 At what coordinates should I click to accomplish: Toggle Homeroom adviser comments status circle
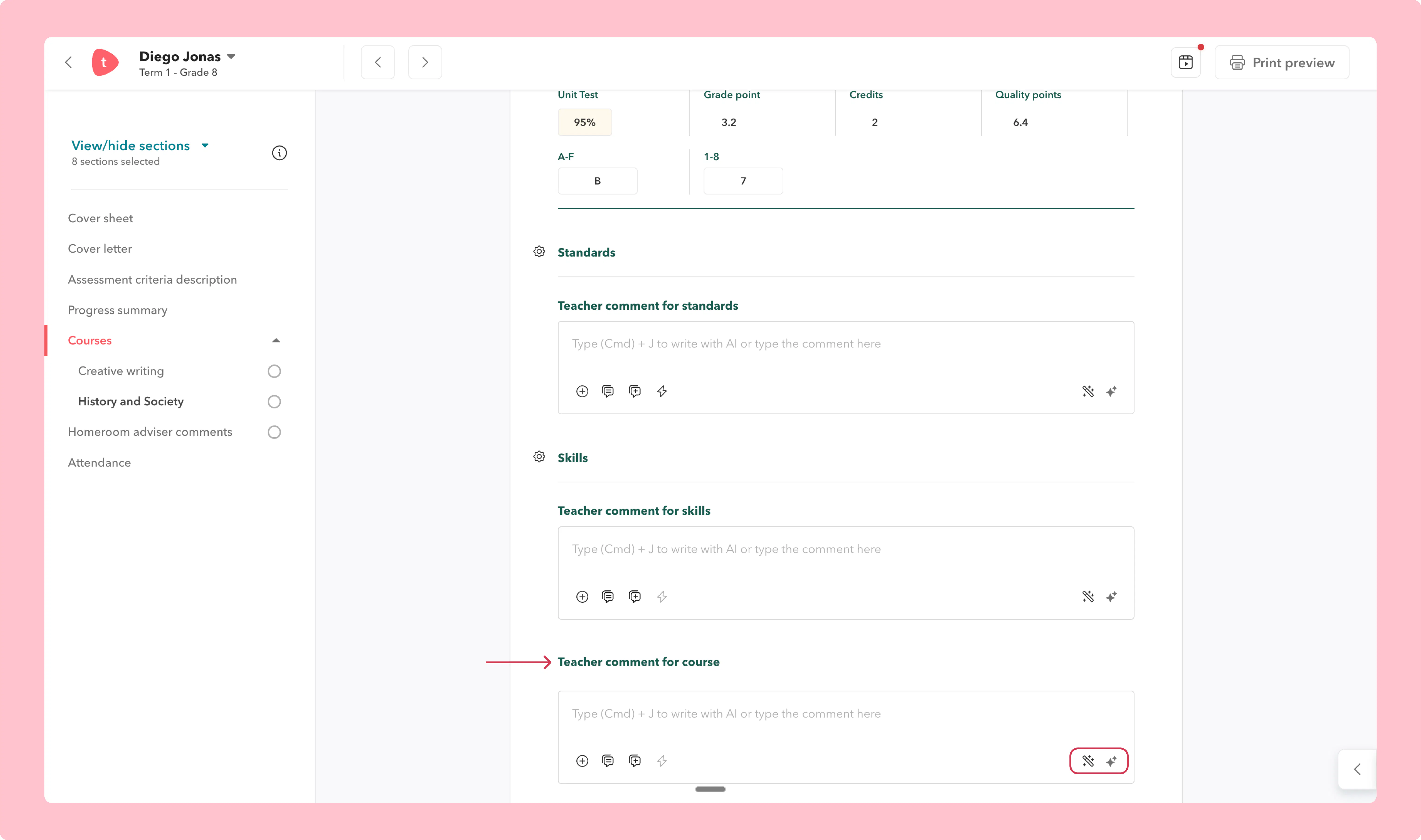275,432
